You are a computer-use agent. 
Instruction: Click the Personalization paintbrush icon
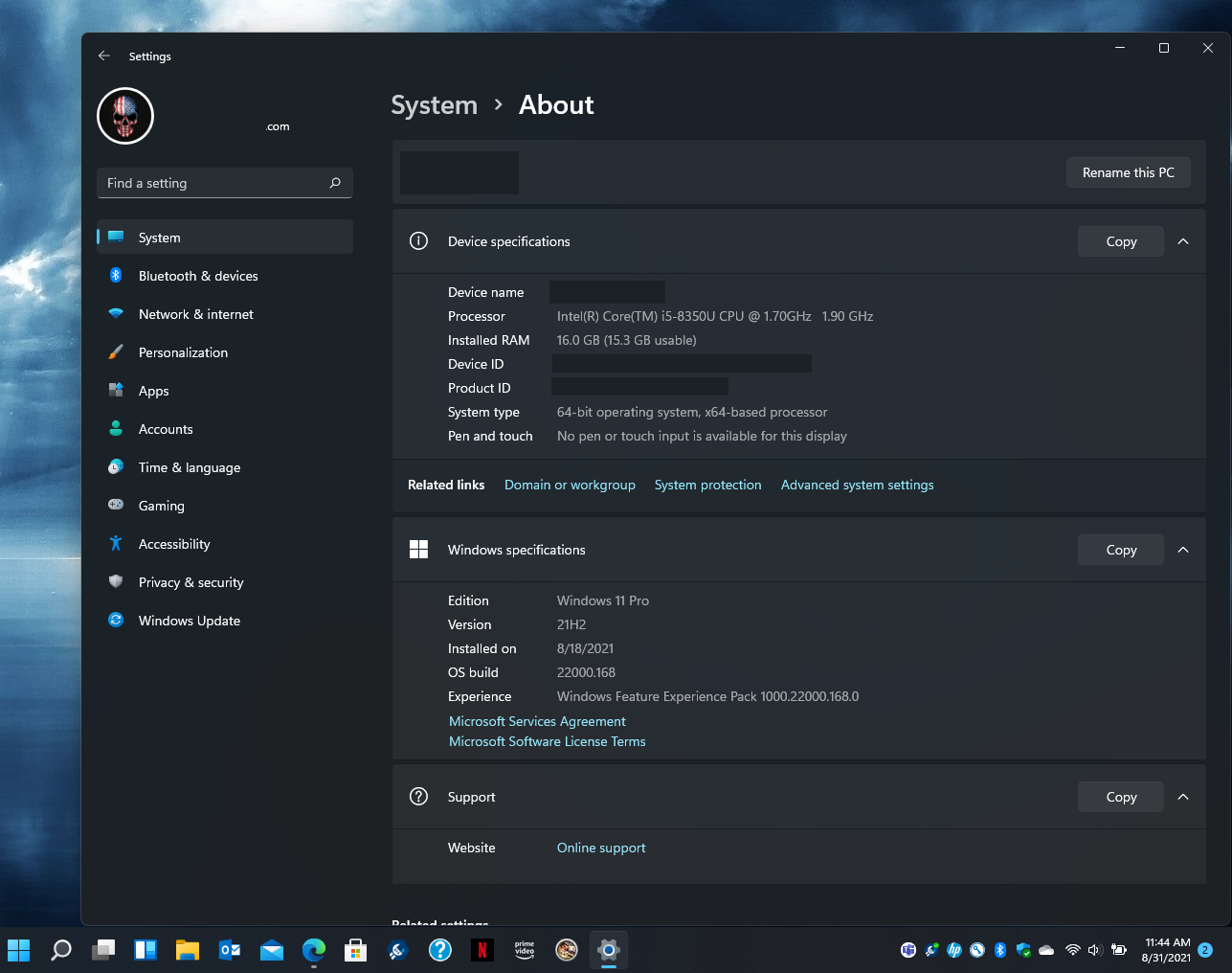pos(116,352)
